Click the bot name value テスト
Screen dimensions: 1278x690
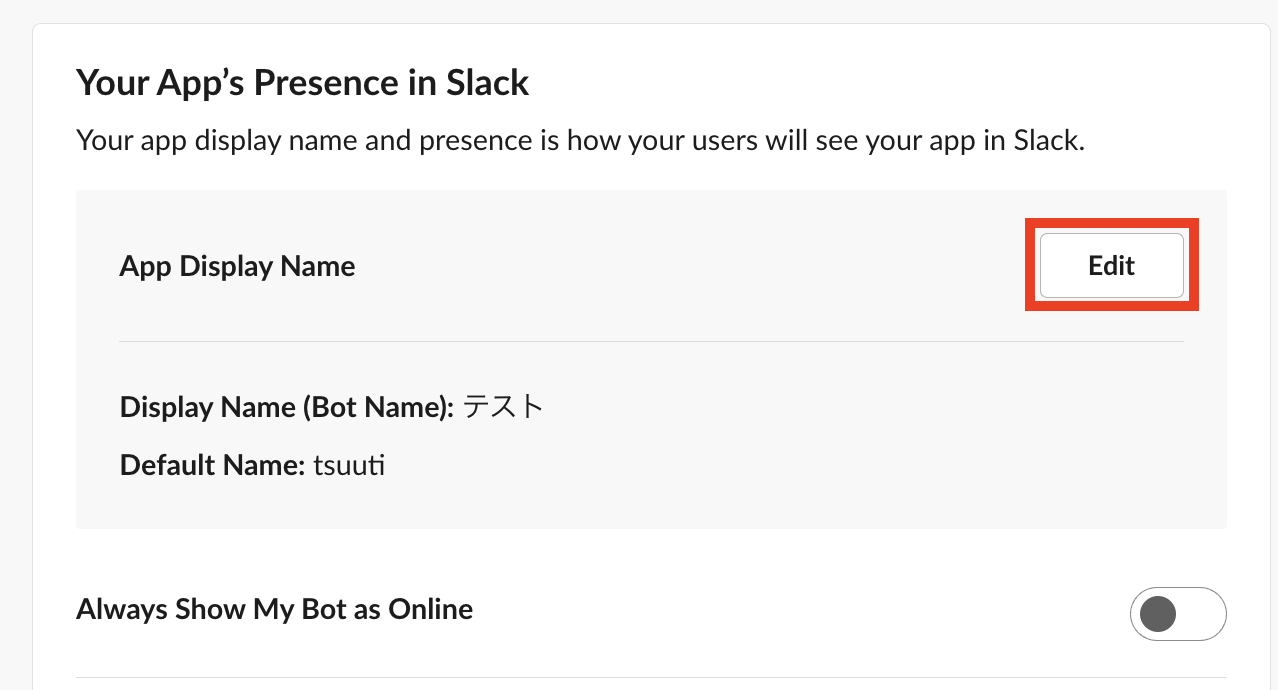(x=503, y=407)
